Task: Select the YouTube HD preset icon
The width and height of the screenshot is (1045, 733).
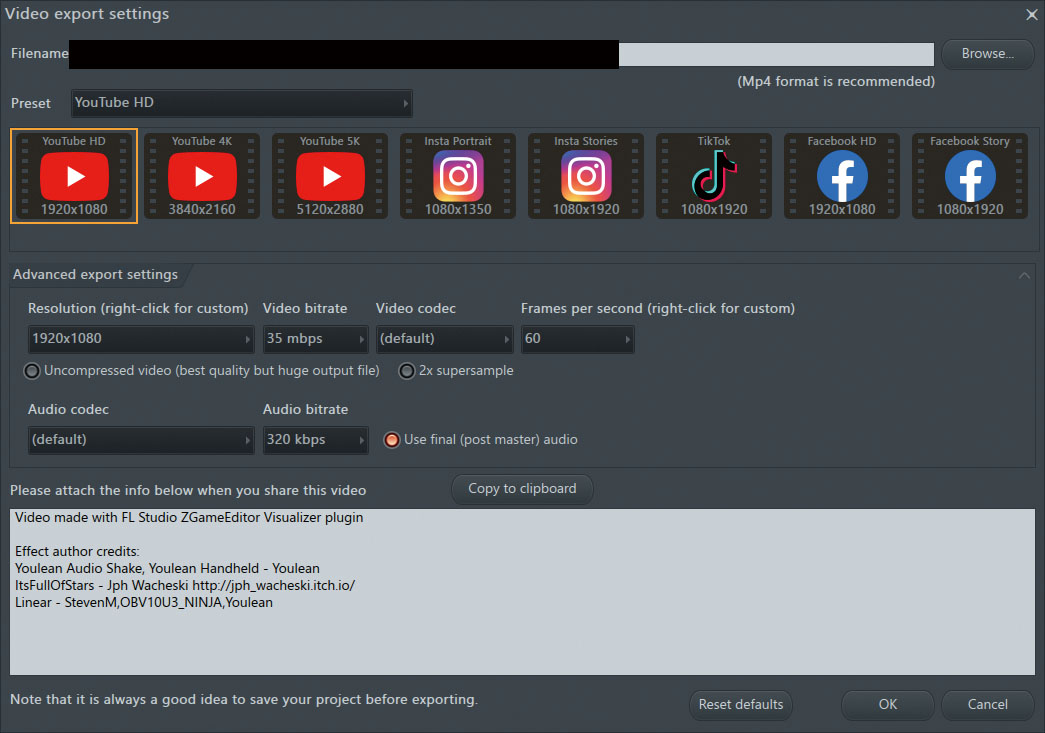Action: click(x=74, y=176)
